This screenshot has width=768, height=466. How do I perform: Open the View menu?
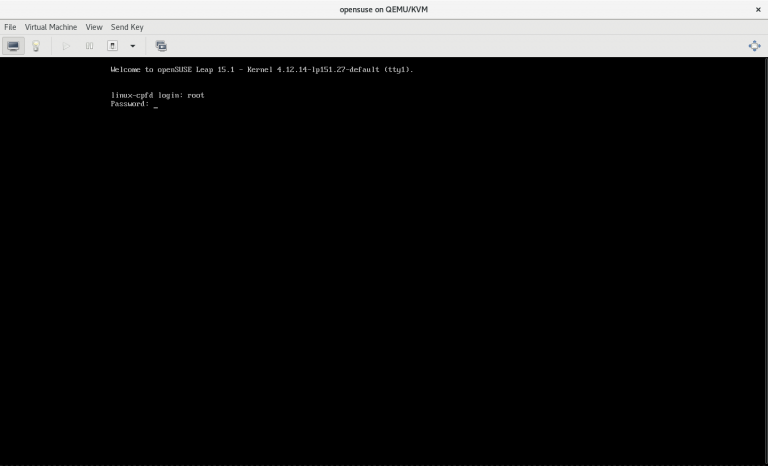[x=94, y=27]
